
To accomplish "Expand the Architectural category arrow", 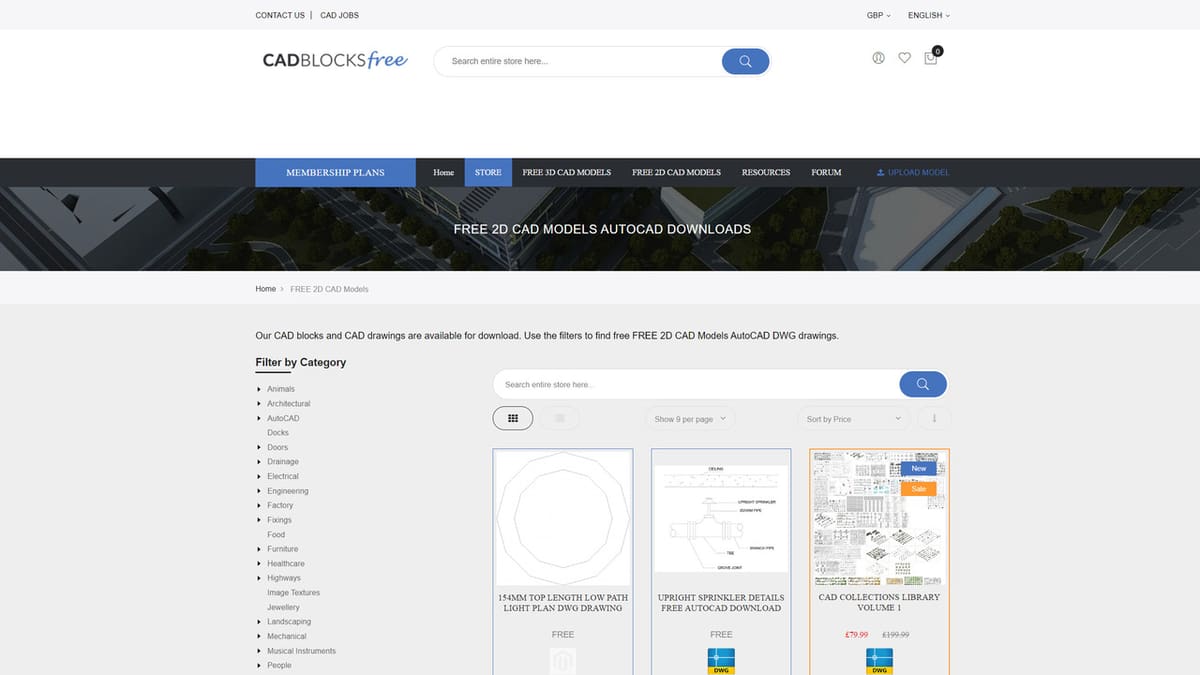I will pyautogui.click(x=259, y=404).
